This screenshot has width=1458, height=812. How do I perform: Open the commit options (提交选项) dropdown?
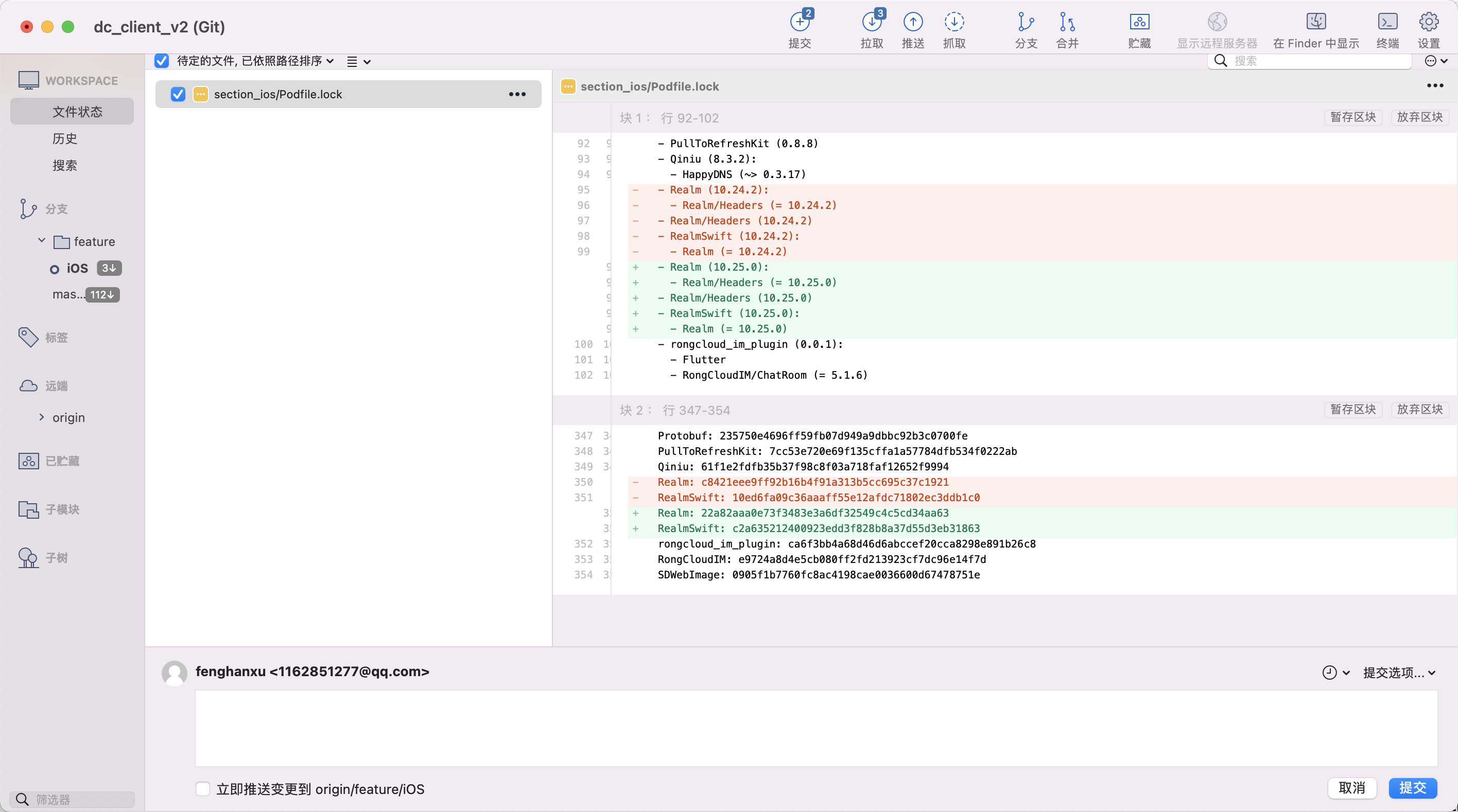[1399, 672]
